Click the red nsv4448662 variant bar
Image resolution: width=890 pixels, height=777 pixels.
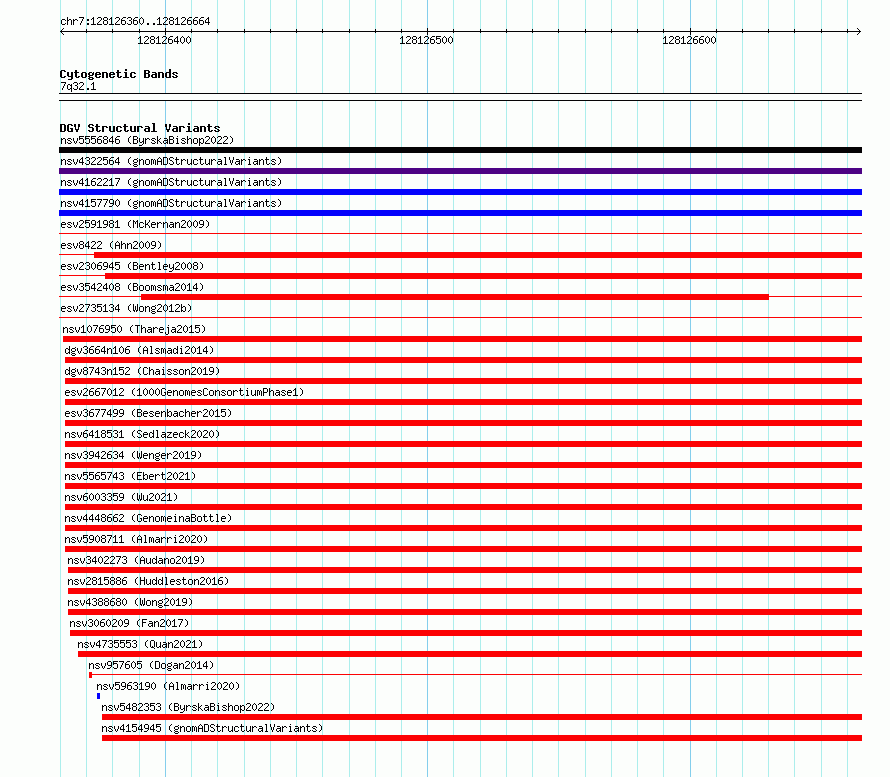(463, 528)
